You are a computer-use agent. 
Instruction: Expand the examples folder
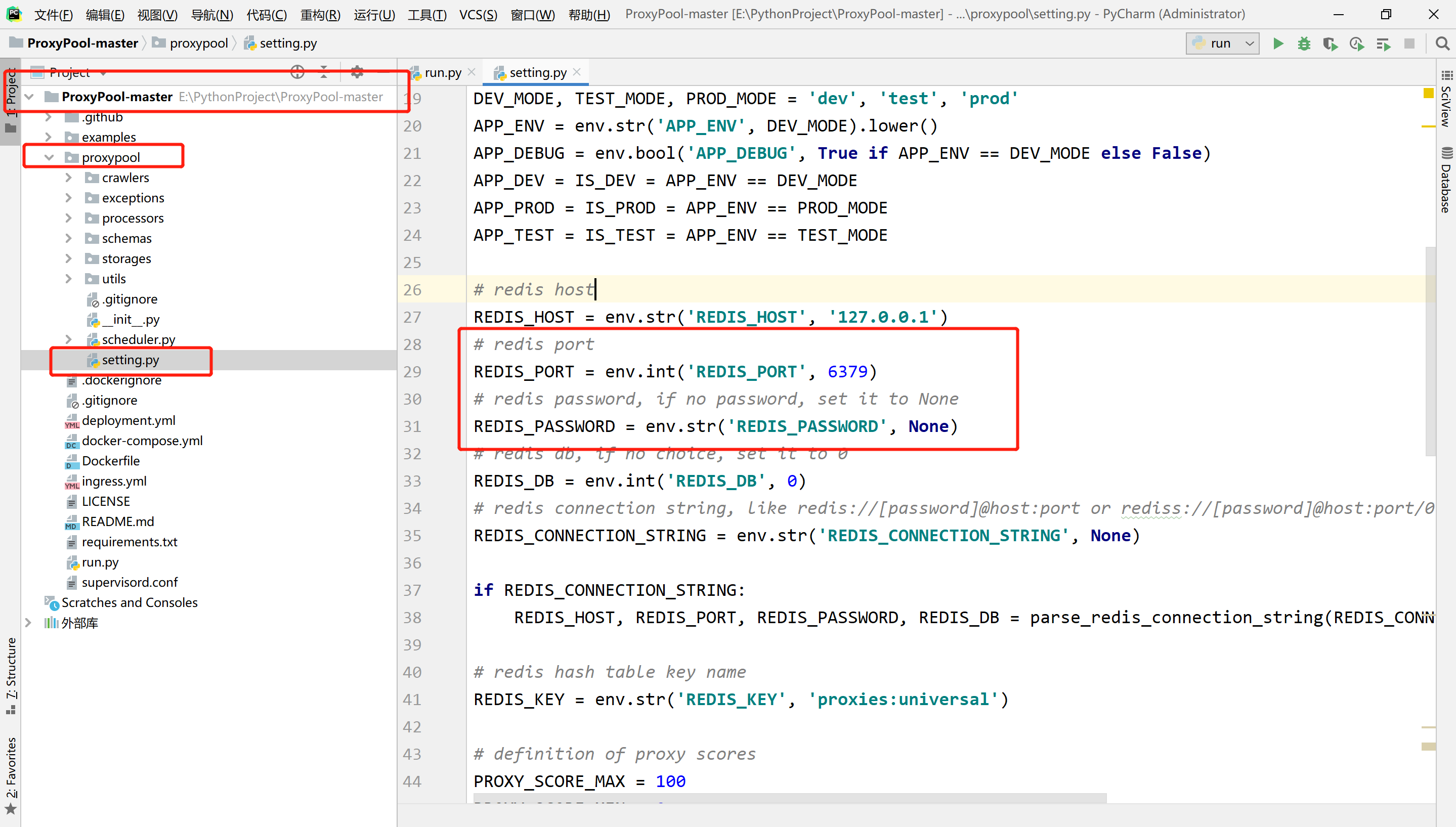pyautogui.click(x=48, y=138)
